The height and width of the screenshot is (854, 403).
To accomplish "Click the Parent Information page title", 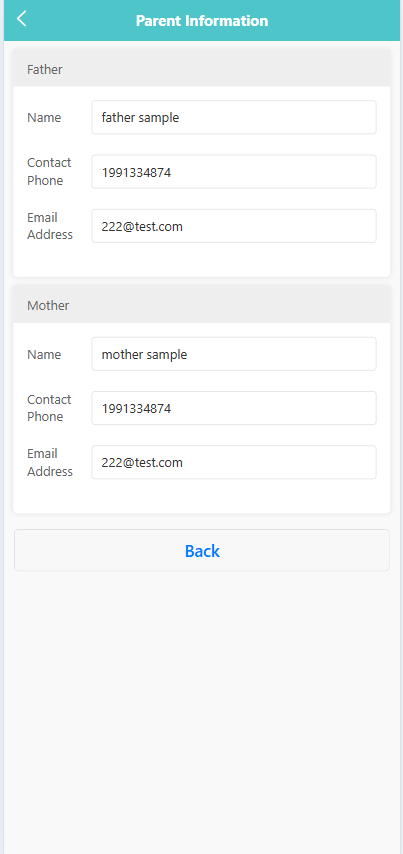I will tap(202, 21).
